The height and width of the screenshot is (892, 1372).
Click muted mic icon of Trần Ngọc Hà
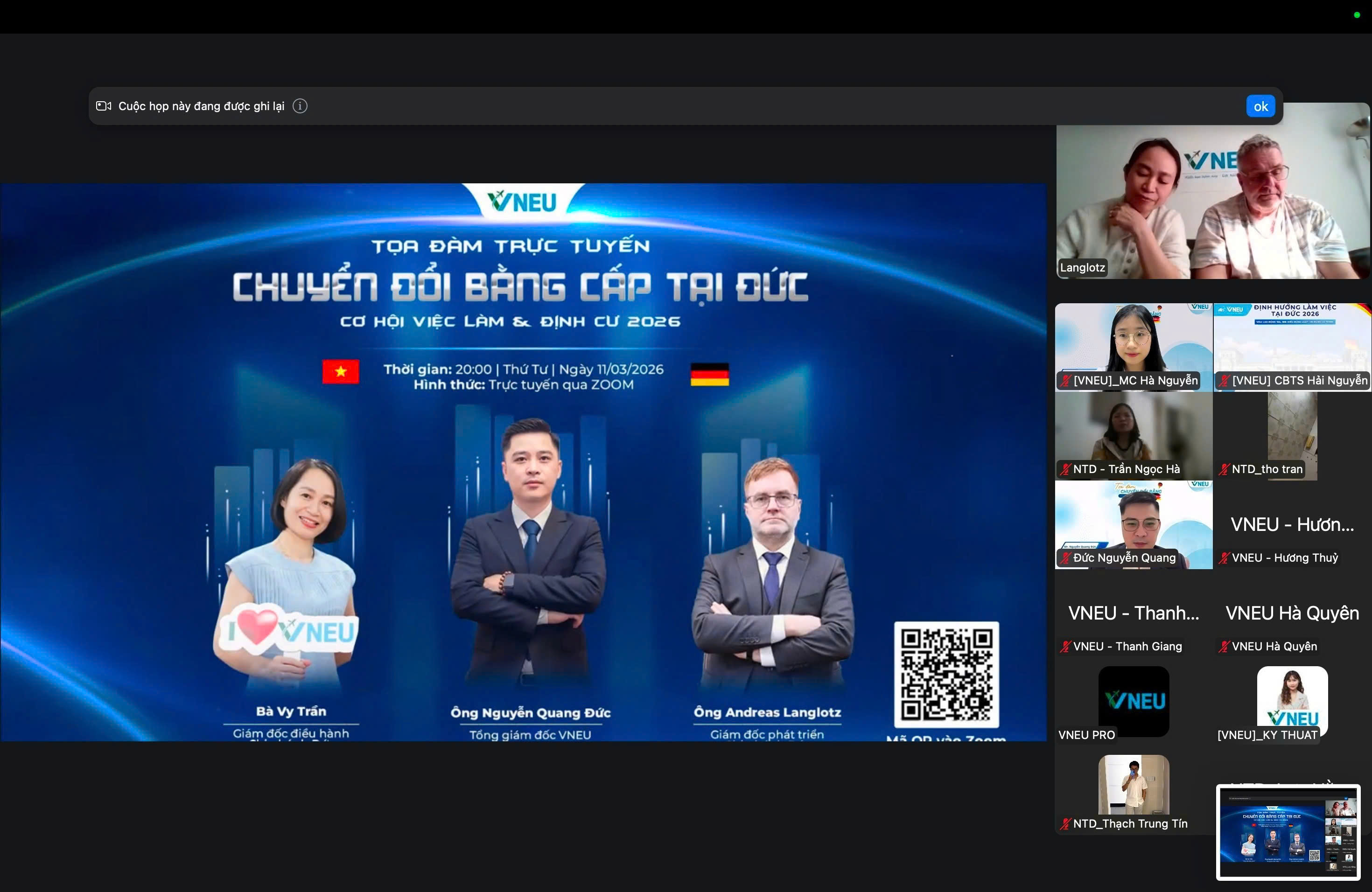1065,470
